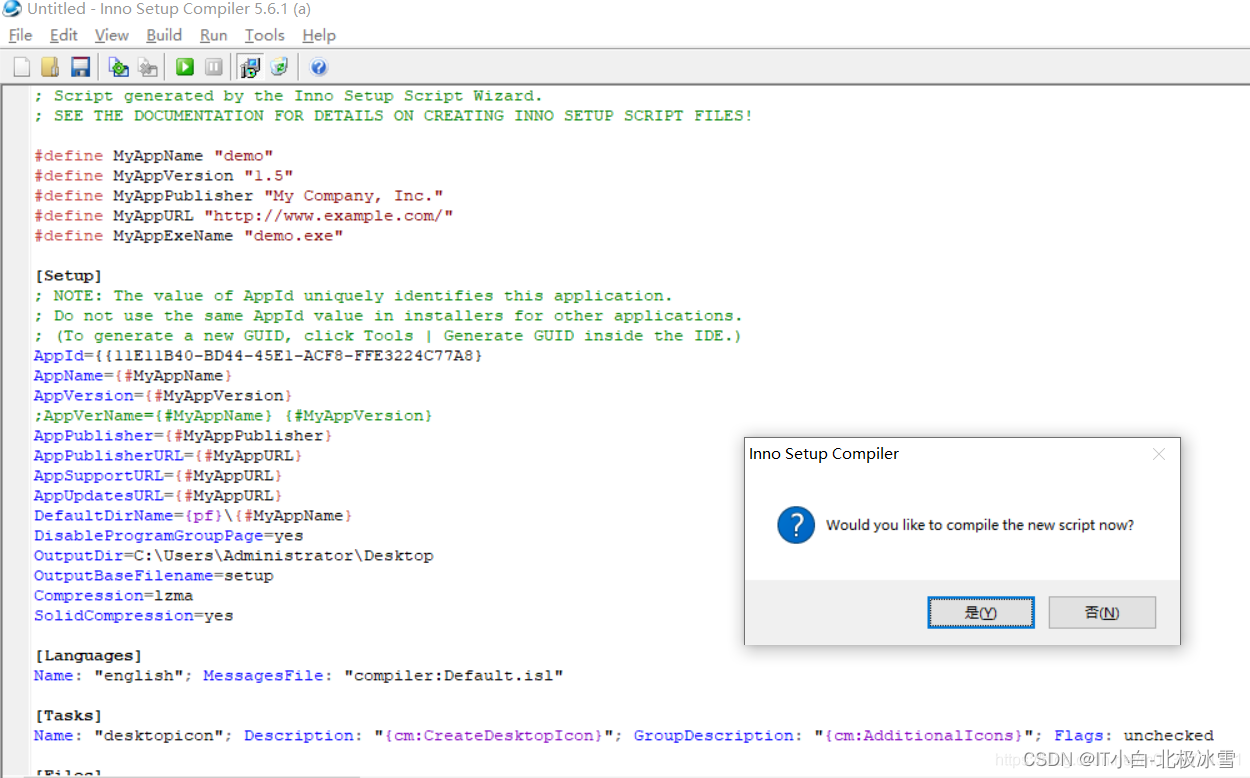Open the Tools menu
Viewport: 1250px width, 778px height.
[264, 35]
